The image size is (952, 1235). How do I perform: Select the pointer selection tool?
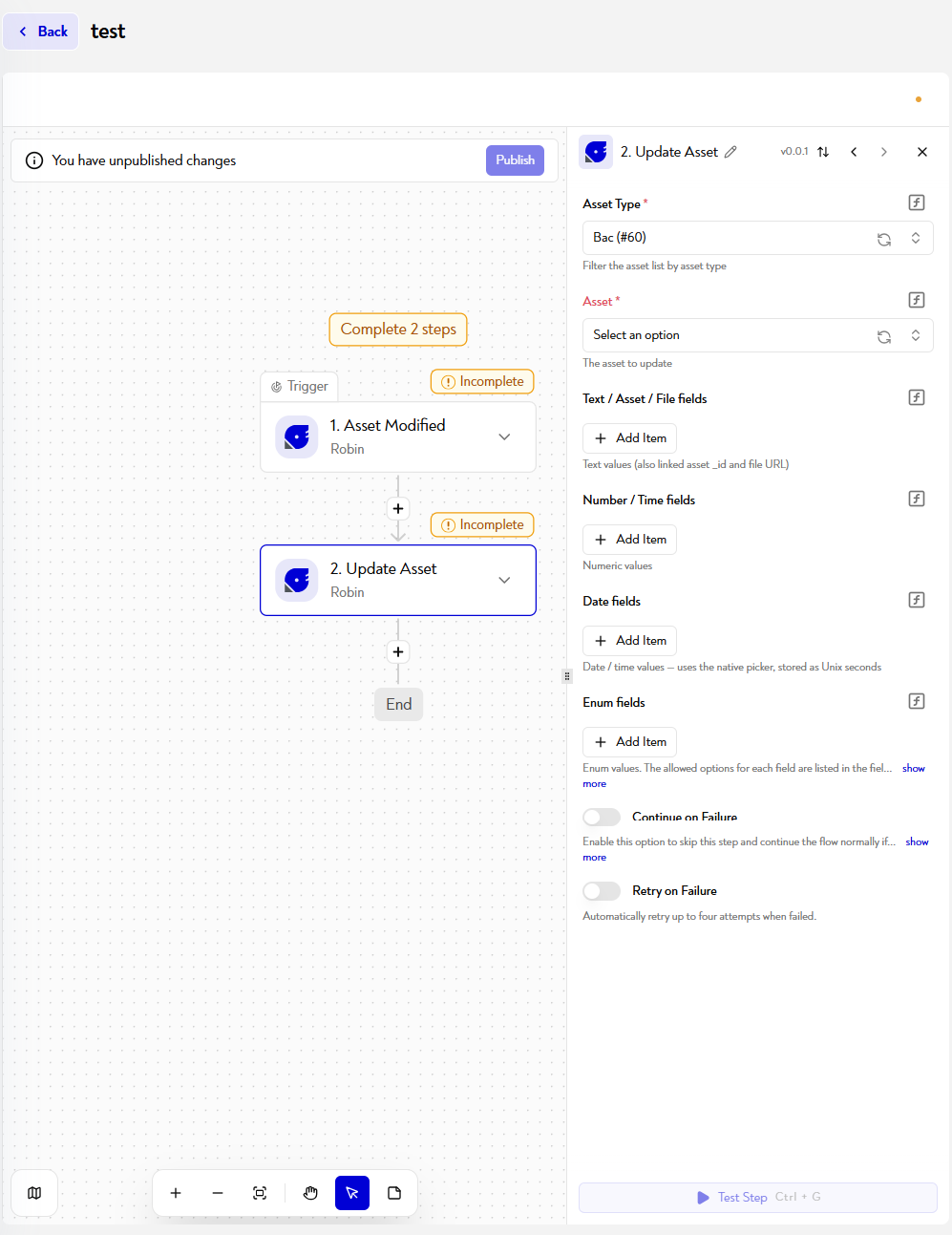[352, 1193]
